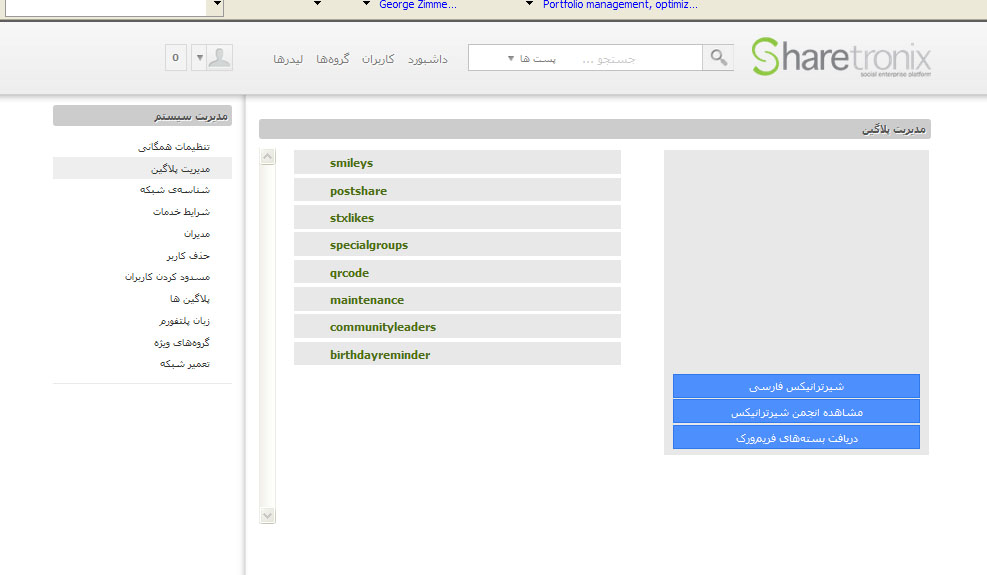Viewport: 987px width, 575px height.
Task: Click the مدیریت پلاگین page title bar
Action: (595, 129)
